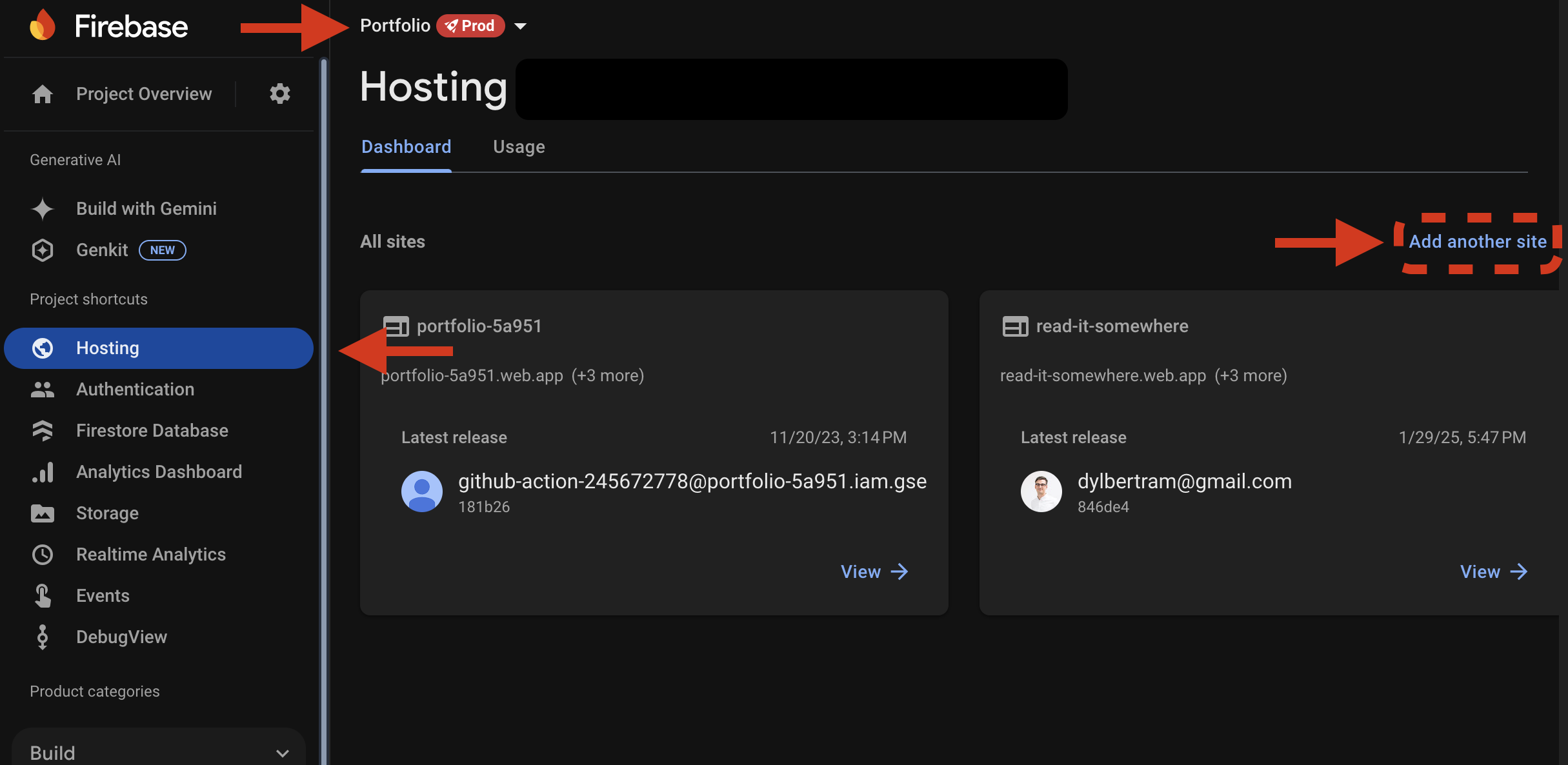Viewport: 1568px width, 765px height.
Task: Click the DebugView icon
Action: [x=43, y=637]
